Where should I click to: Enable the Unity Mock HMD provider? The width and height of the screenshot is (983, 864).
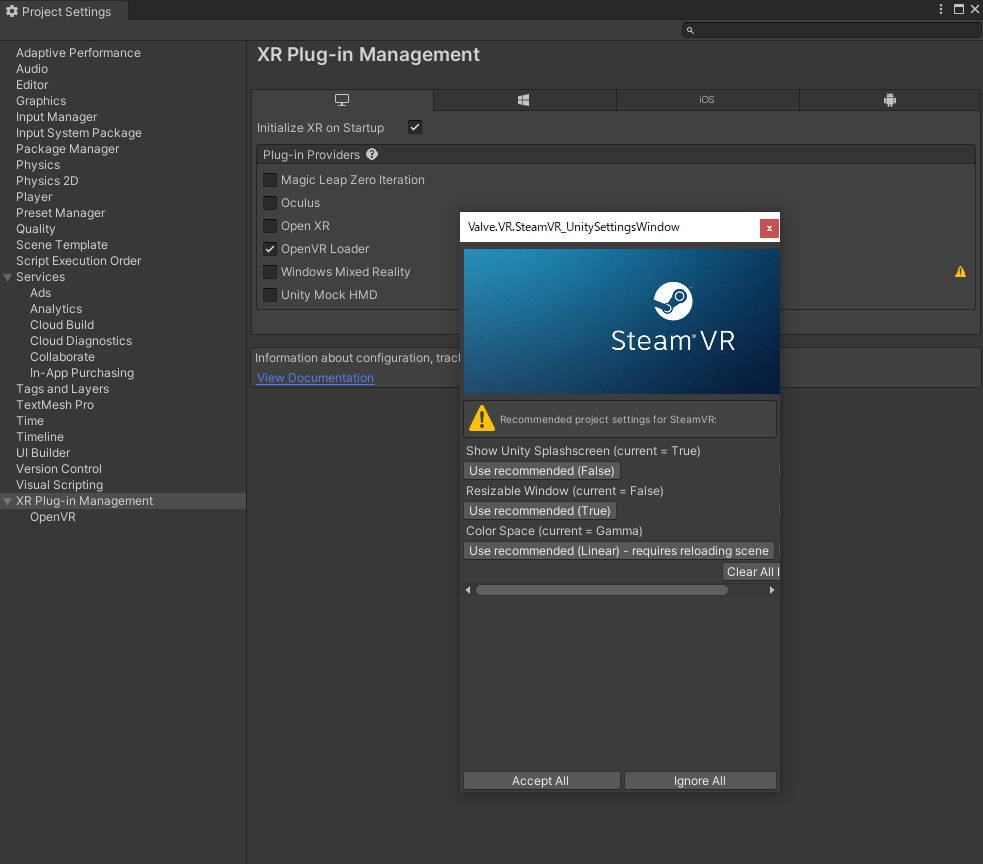pos(270,295)
